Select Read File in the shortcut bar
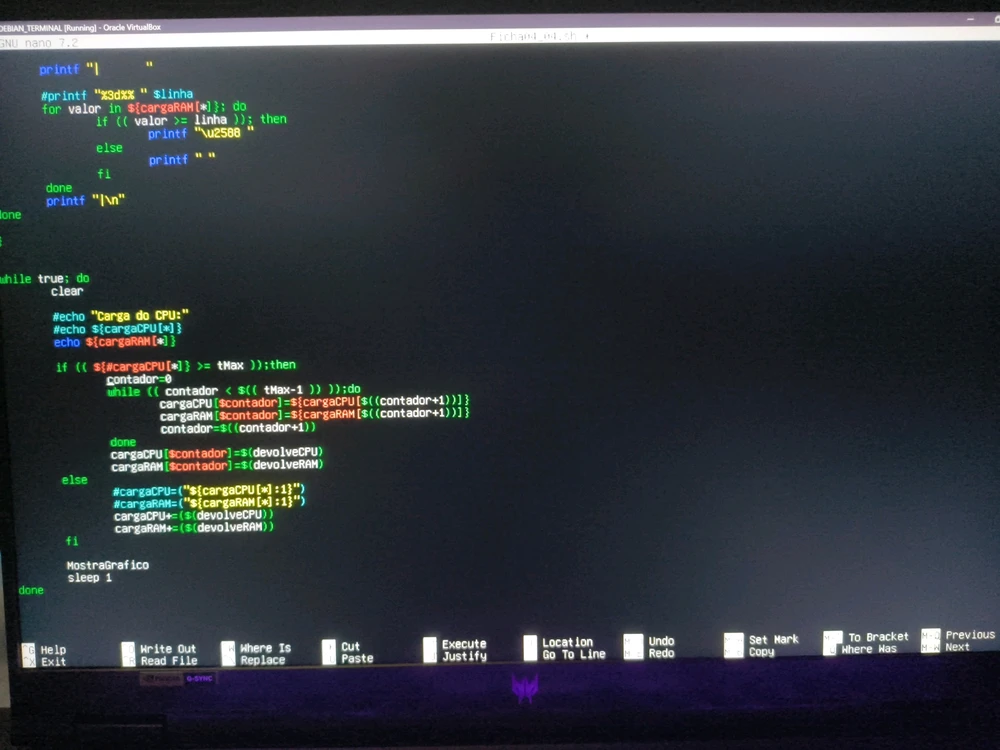The width and height of the screenshot is (1000, 750). (x=168, y=661)
